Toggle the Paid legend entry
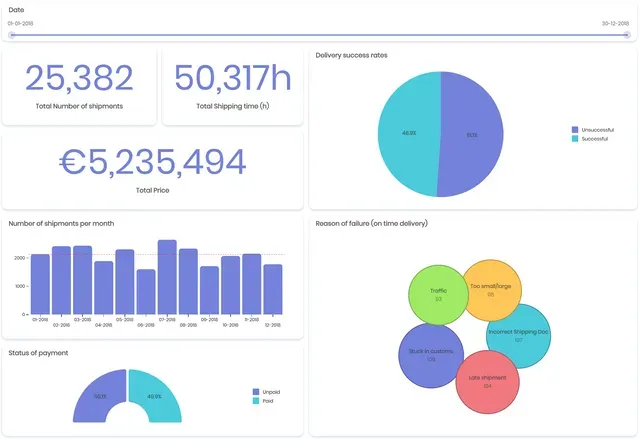 (x=263, y=401)
